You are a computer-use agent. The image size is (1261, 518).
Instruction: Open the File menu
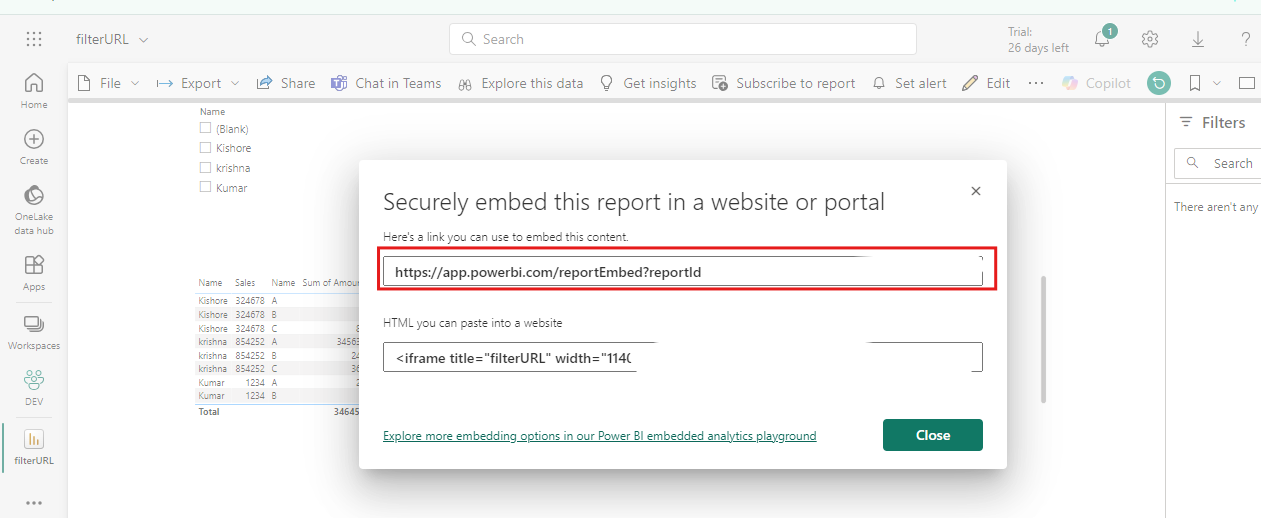108,83
